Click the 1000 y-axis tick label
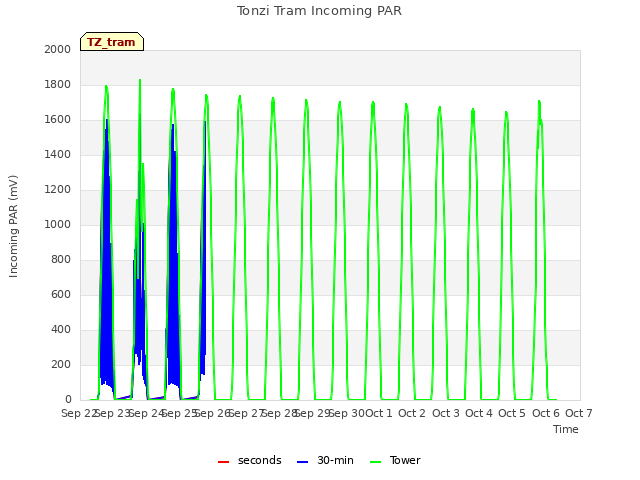This screenshot has height=480, width=640. tap(58, 224)
